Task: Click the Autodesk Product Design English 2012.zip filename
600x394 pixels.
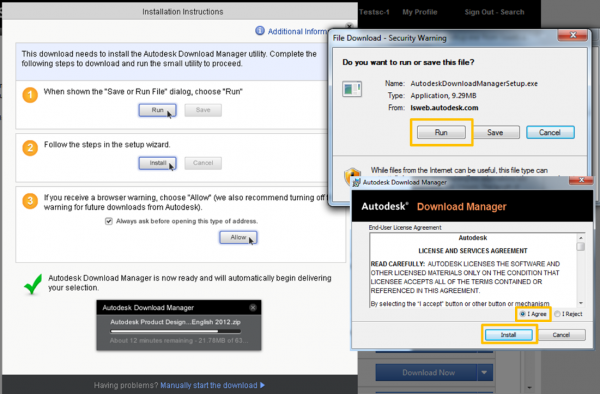Action: tap(176, 322)
